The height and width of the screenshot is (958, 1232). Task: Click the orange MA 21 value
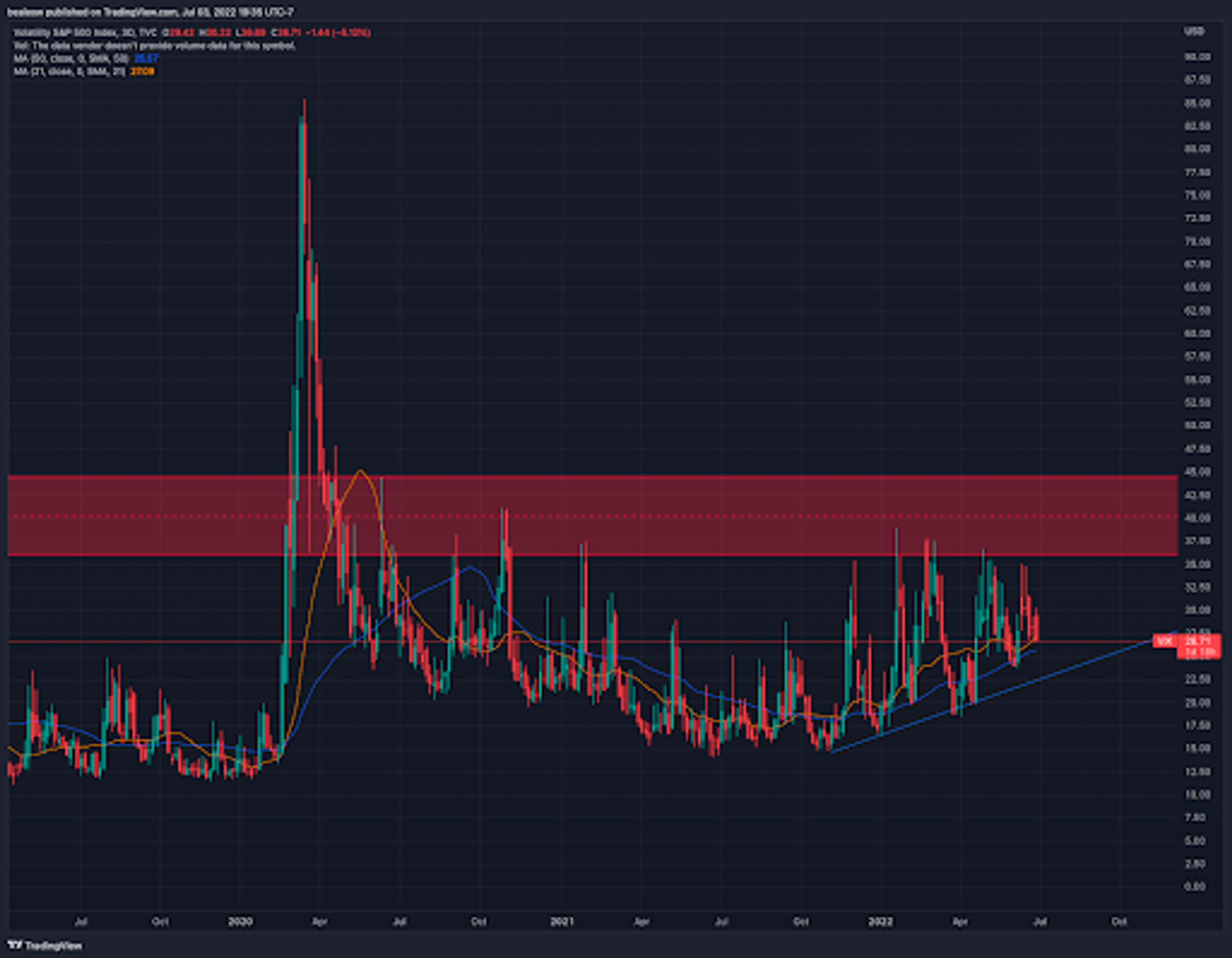point(142,72)
